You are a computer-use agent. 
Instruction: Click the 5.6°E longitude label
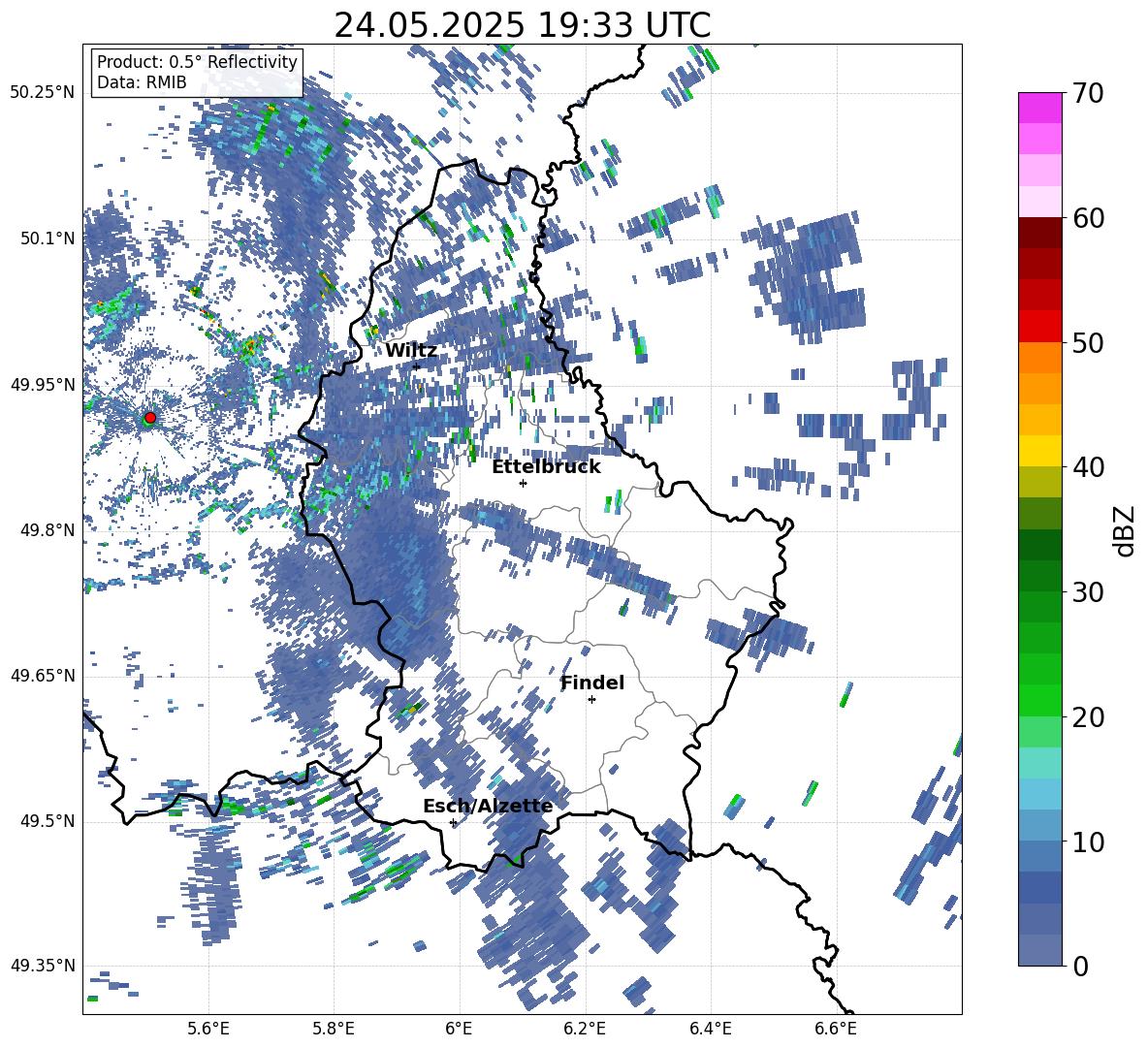point(208,1029)
